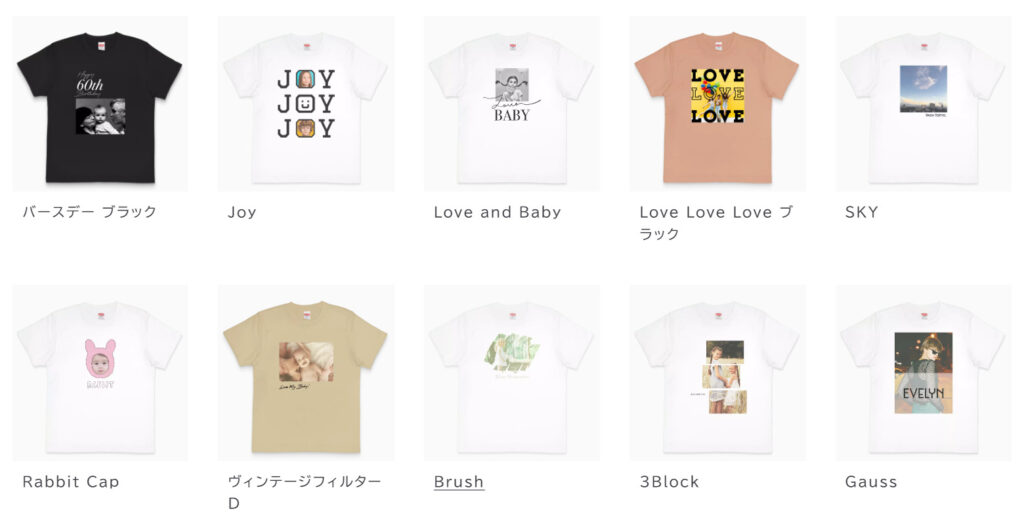Open the Love Love Love ブラック title
1024x513 pixels.
point(716,223)
